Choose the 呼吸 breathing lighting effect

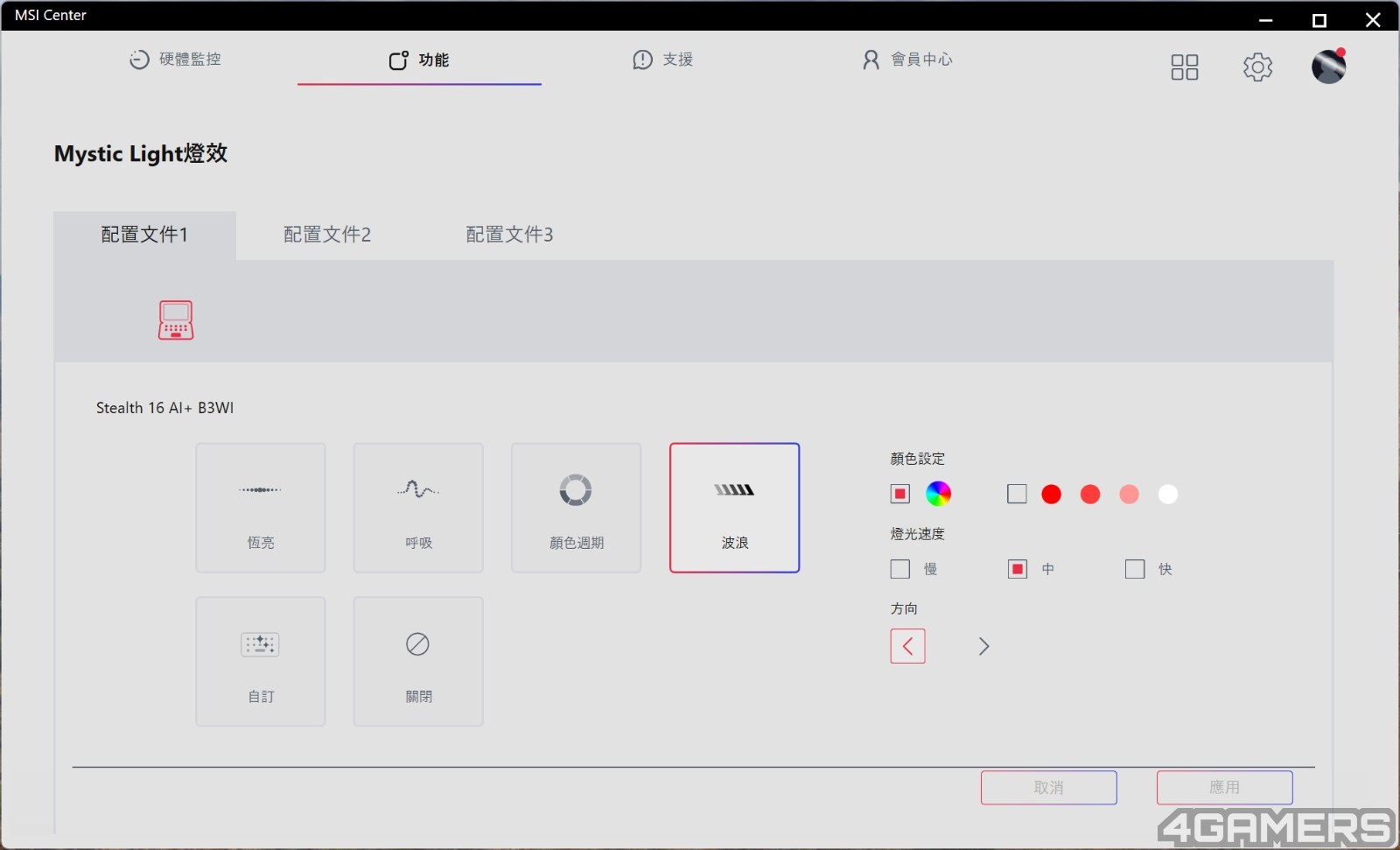pos(418,508)
